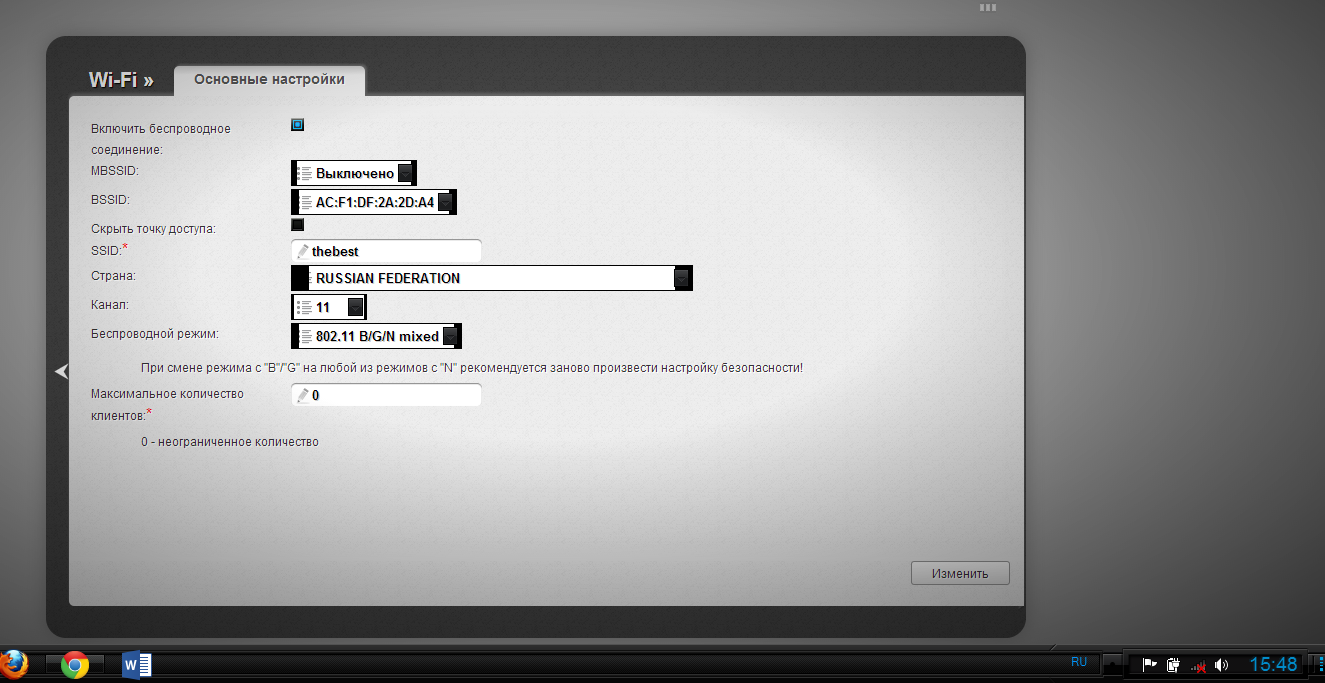Click the 'Беспроводной режим:' label
Image resolution: width=1325 pixels, height=683 pixels.
coord(155,334)
